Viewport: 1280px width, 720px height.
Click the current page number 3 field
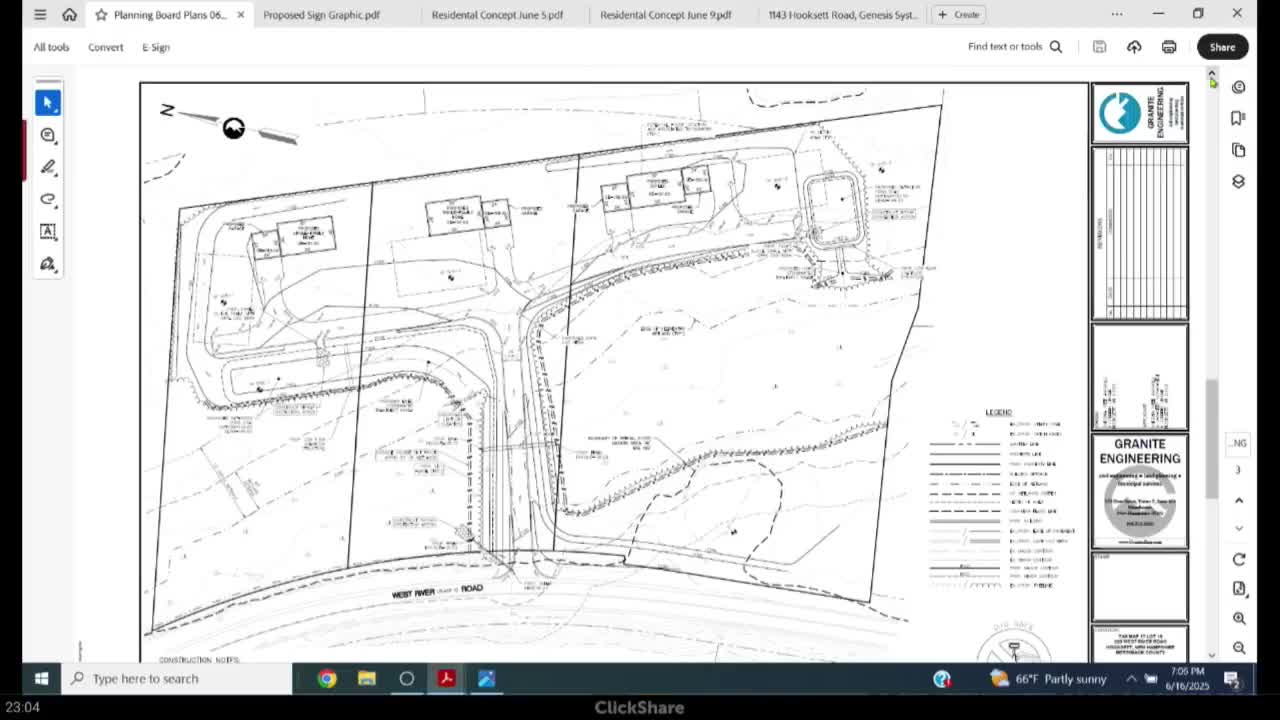[x=1238, y=470]
